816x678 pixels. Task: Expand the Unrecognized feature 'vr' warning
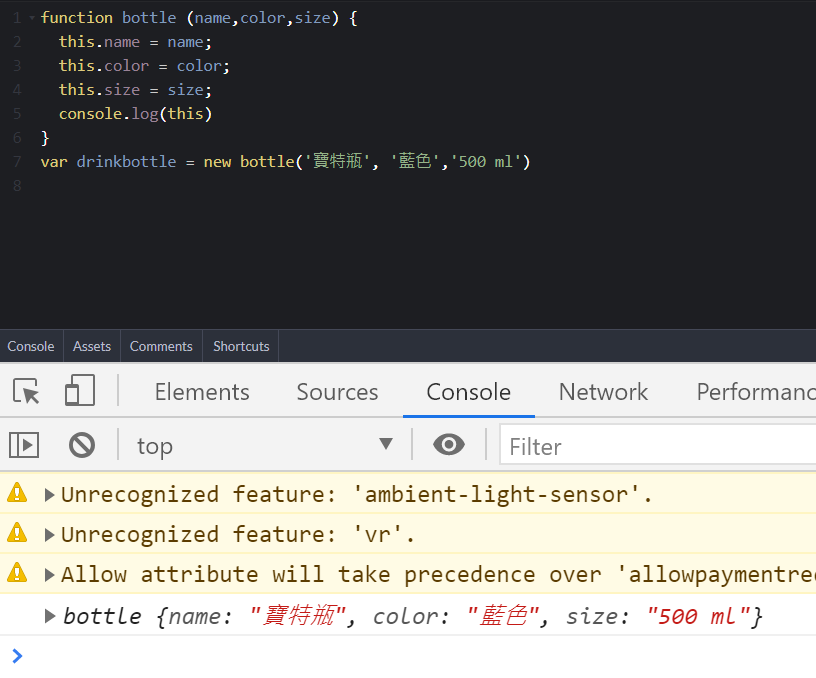click(x=49, y=534)
